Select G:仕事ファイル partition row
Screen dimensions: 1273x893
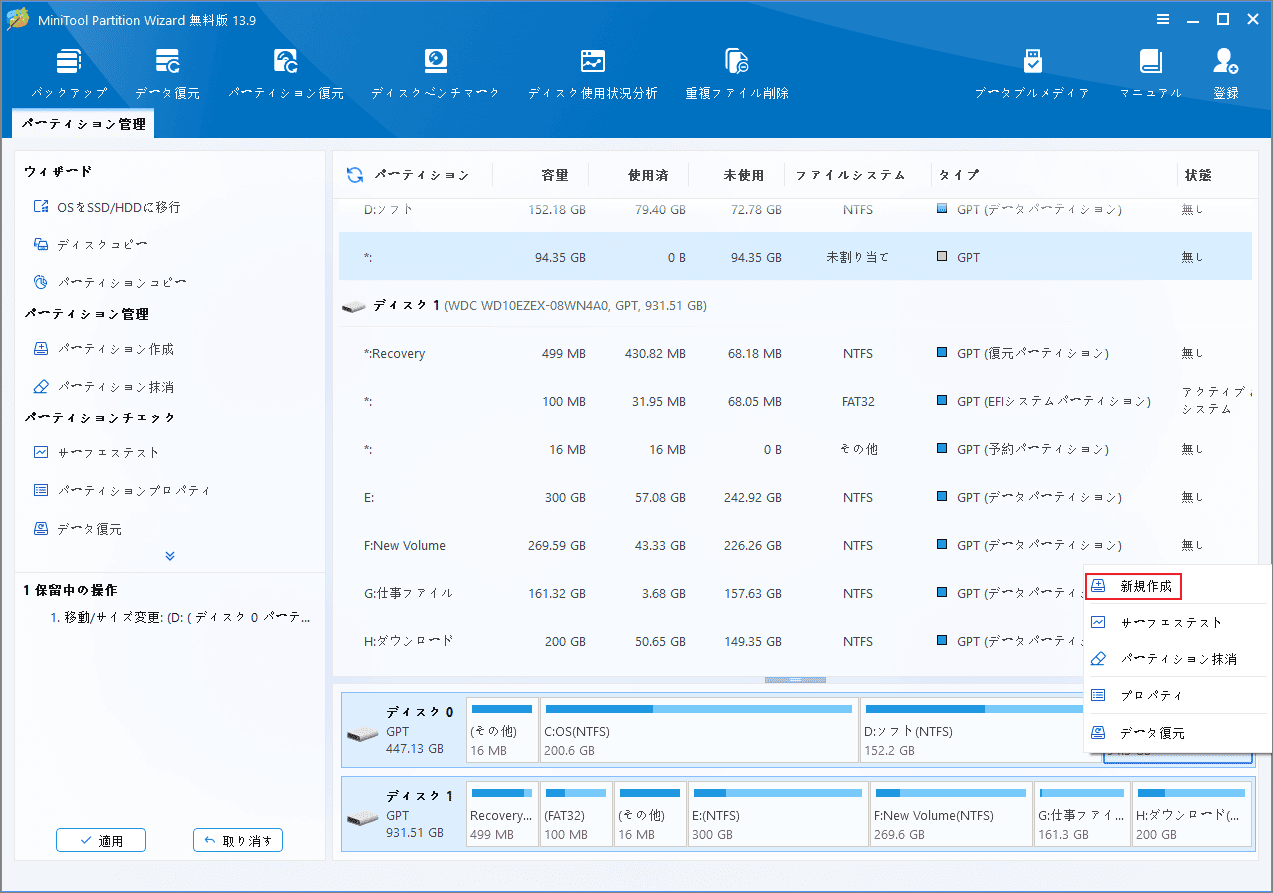click(x=712, y=593)
